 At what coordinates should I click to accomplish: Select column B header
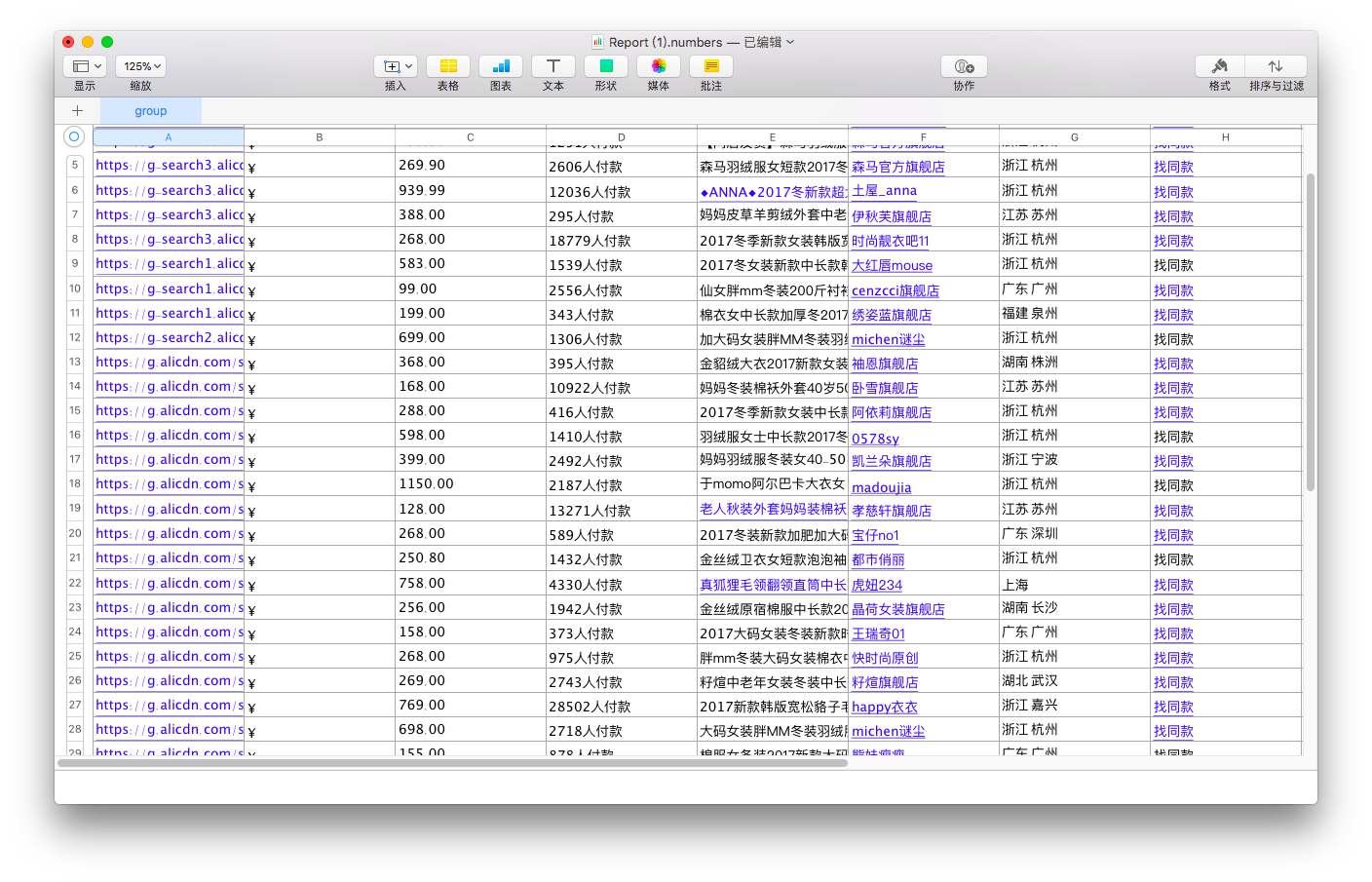[320, 137]
